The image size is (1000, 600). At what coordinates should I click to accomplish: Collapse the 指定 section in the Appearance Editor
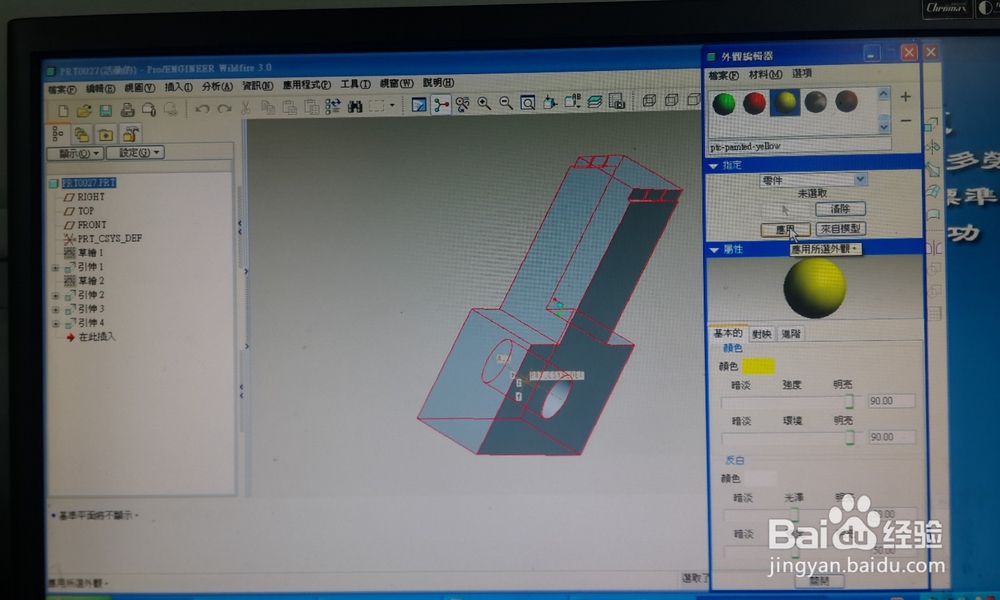(x=714, y=166)
